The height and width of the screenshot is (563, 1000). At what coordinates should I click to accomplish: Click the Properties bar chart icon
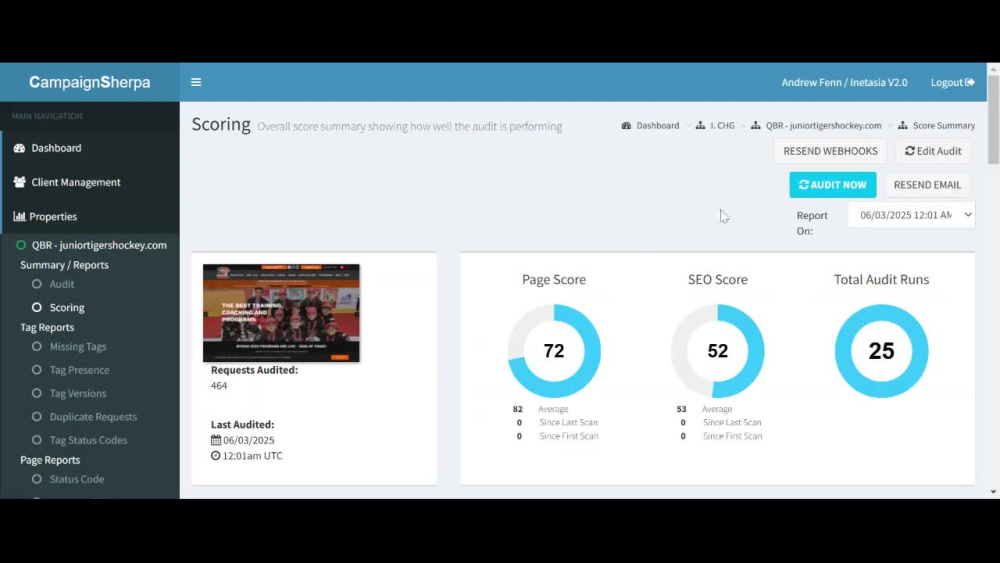click(19, 216)
